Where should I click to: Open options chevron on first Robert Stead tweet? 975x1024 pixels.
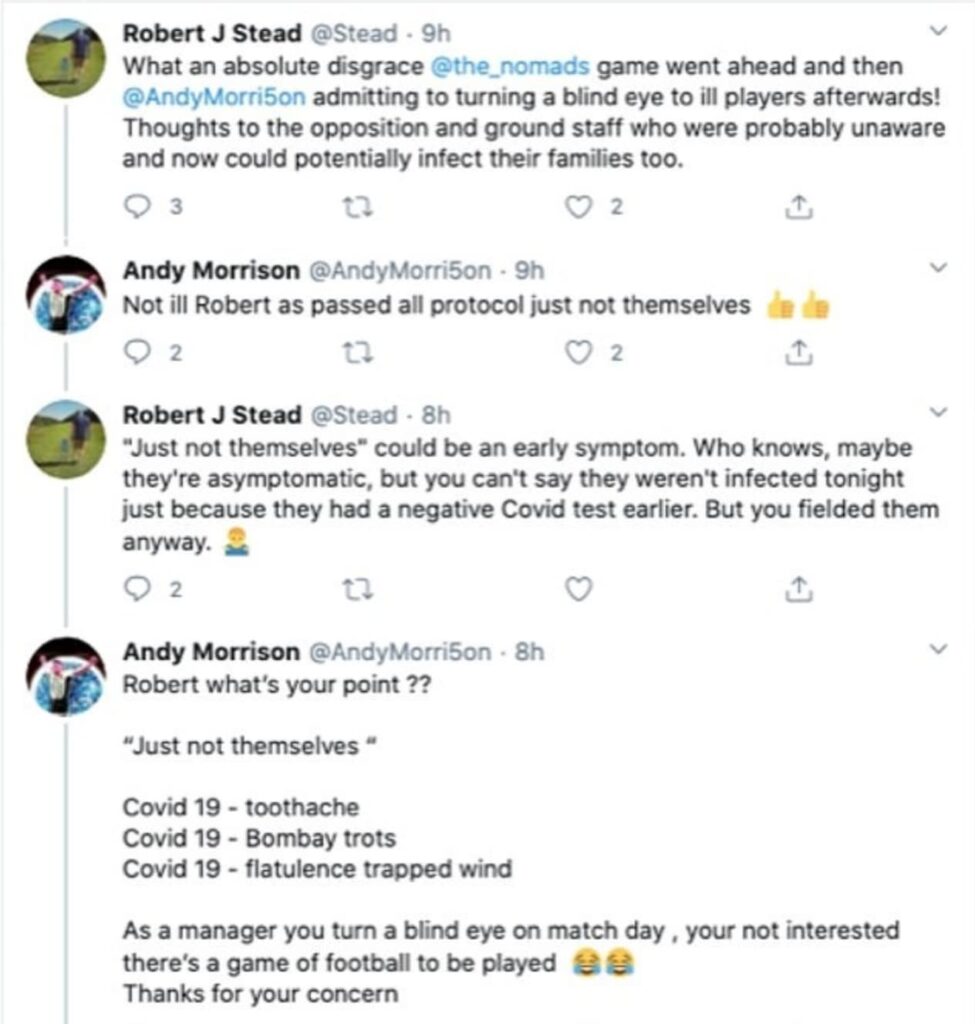coord(938,33)
